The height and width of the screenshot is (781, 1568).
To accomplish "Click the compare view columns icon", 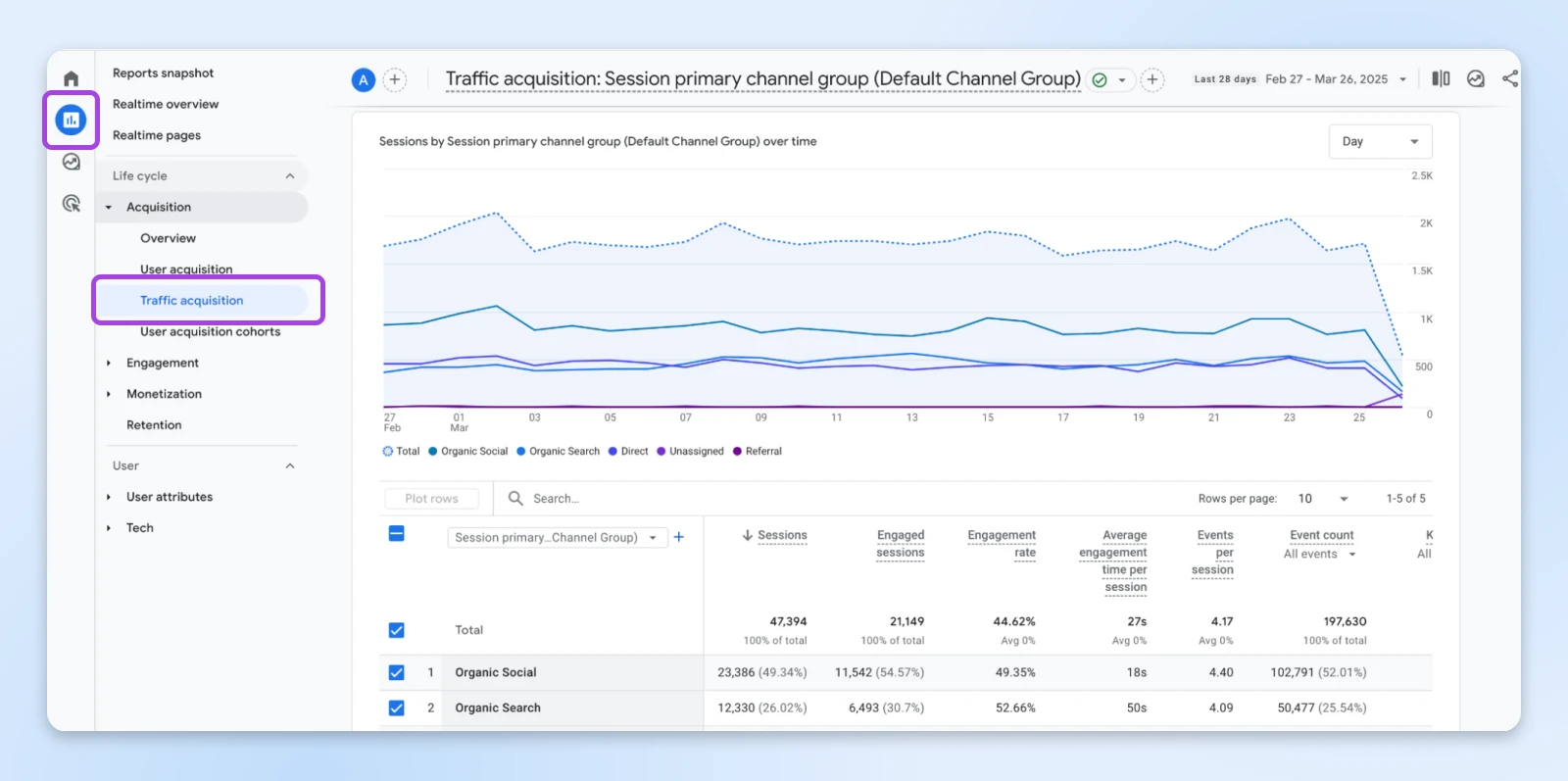I will 1441,78.
